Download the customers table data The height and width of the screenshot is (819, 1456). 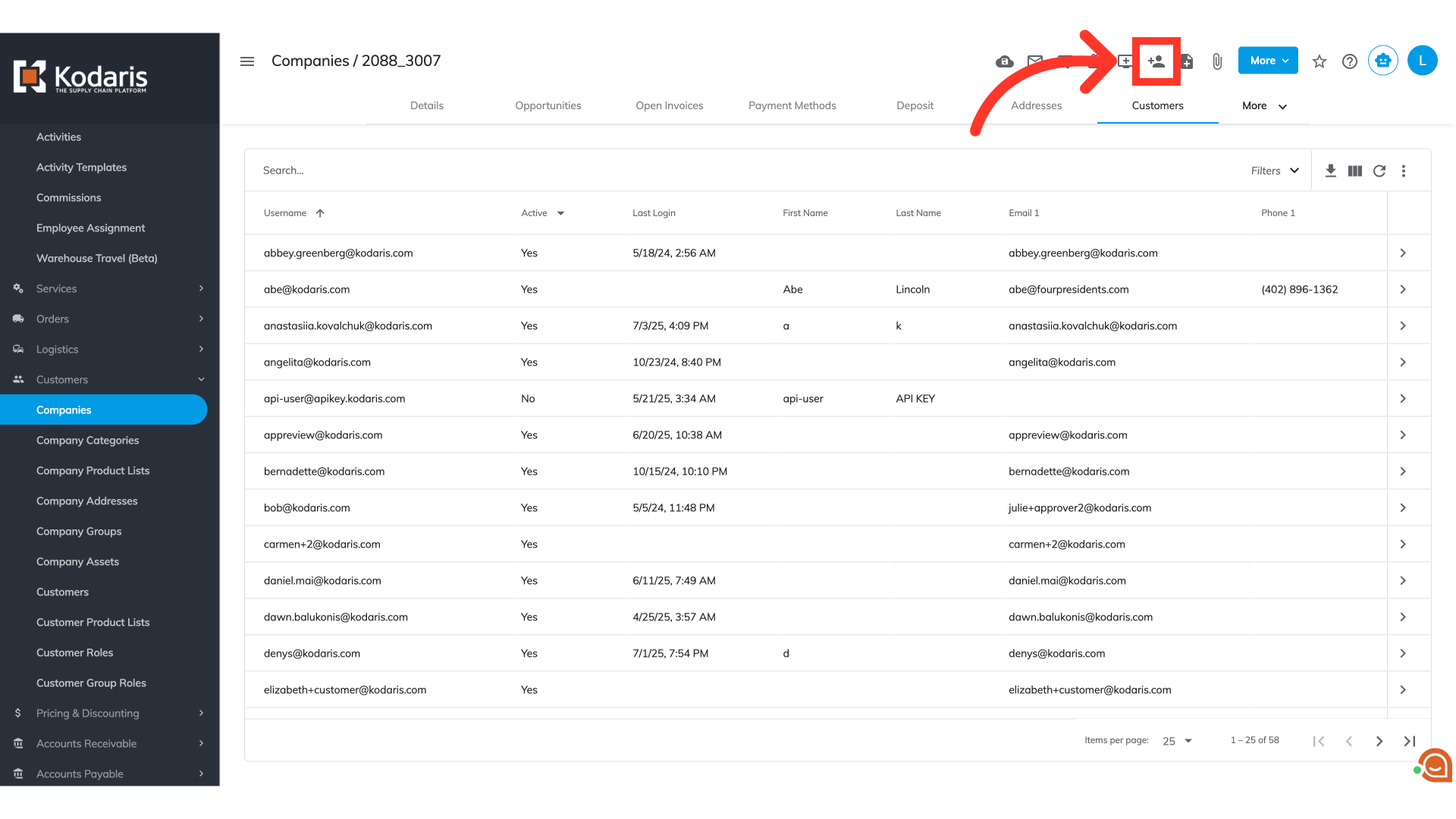(x=1330, y=171)
